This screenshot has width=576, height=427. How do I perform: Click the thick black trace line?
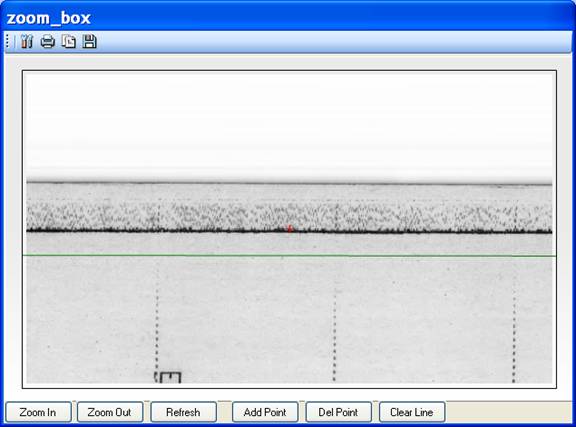289,231
